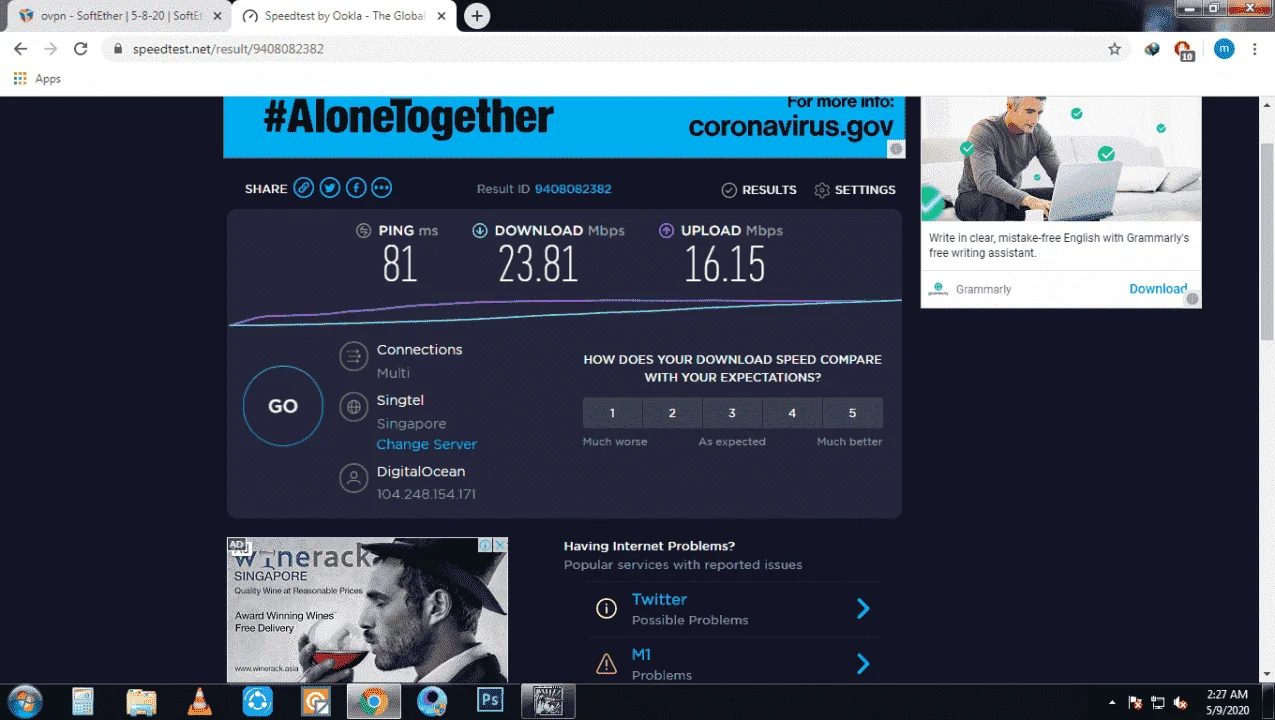Expand M1 problems chevron
Screen dimensions: 1275x720
click(863, 663)
